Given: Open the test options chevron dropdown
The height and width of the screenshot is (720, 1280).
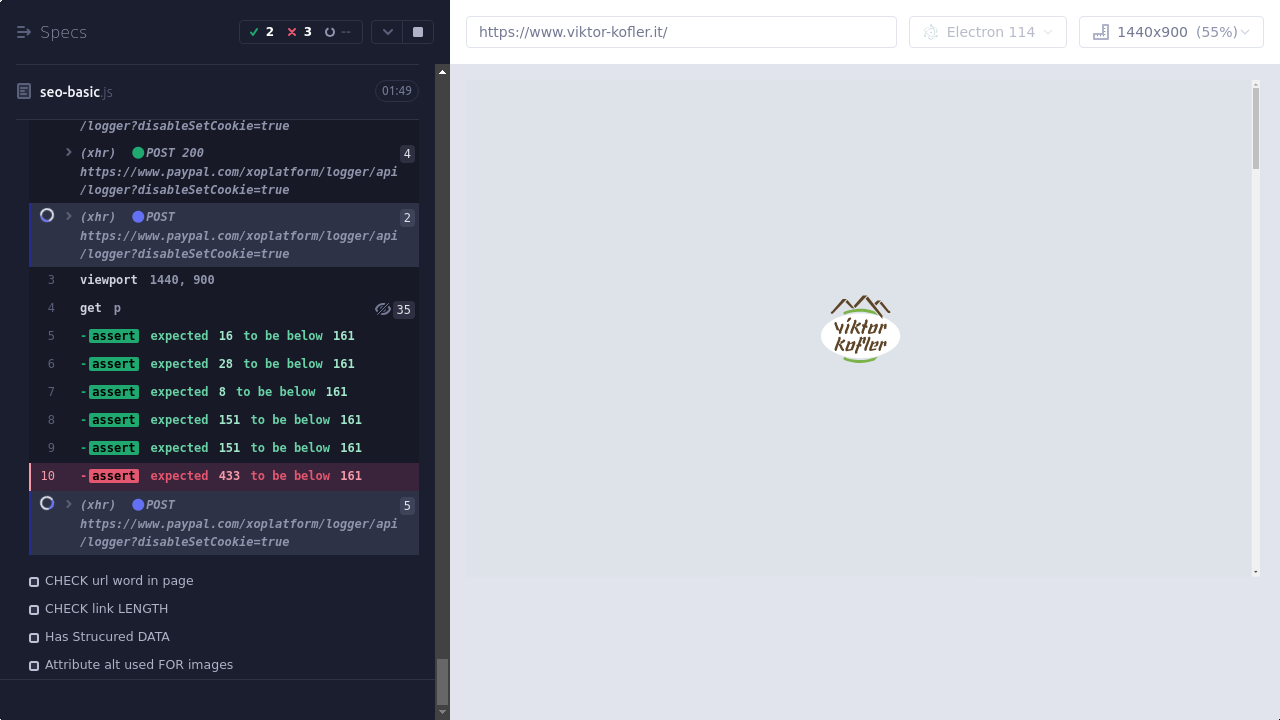Looking at the screenshot, I should pos(387,32).
